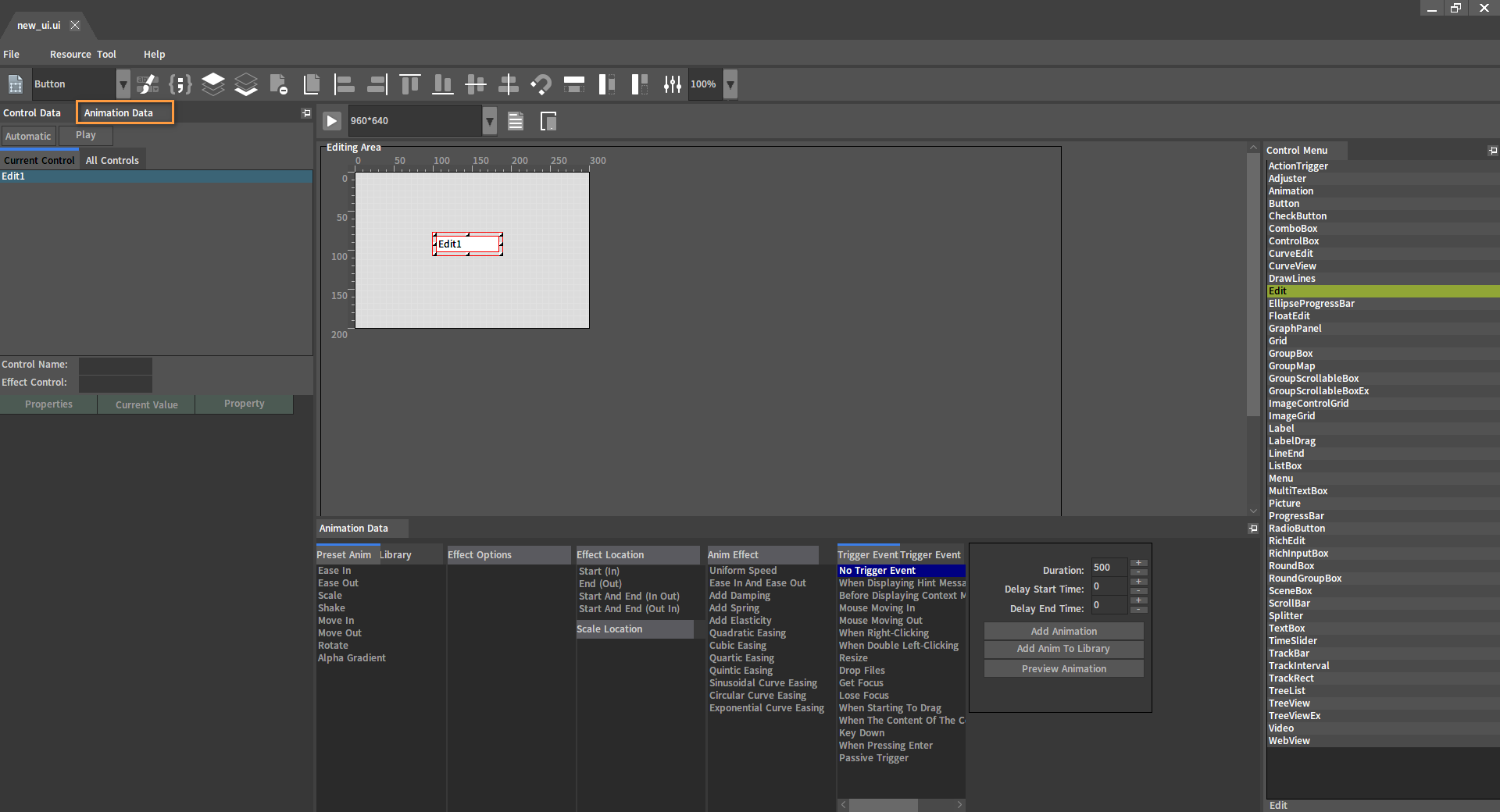Screen dimensions: 1500x812
Task: Select the Alpha Gradient preset animation
Action: coord(352,658)
